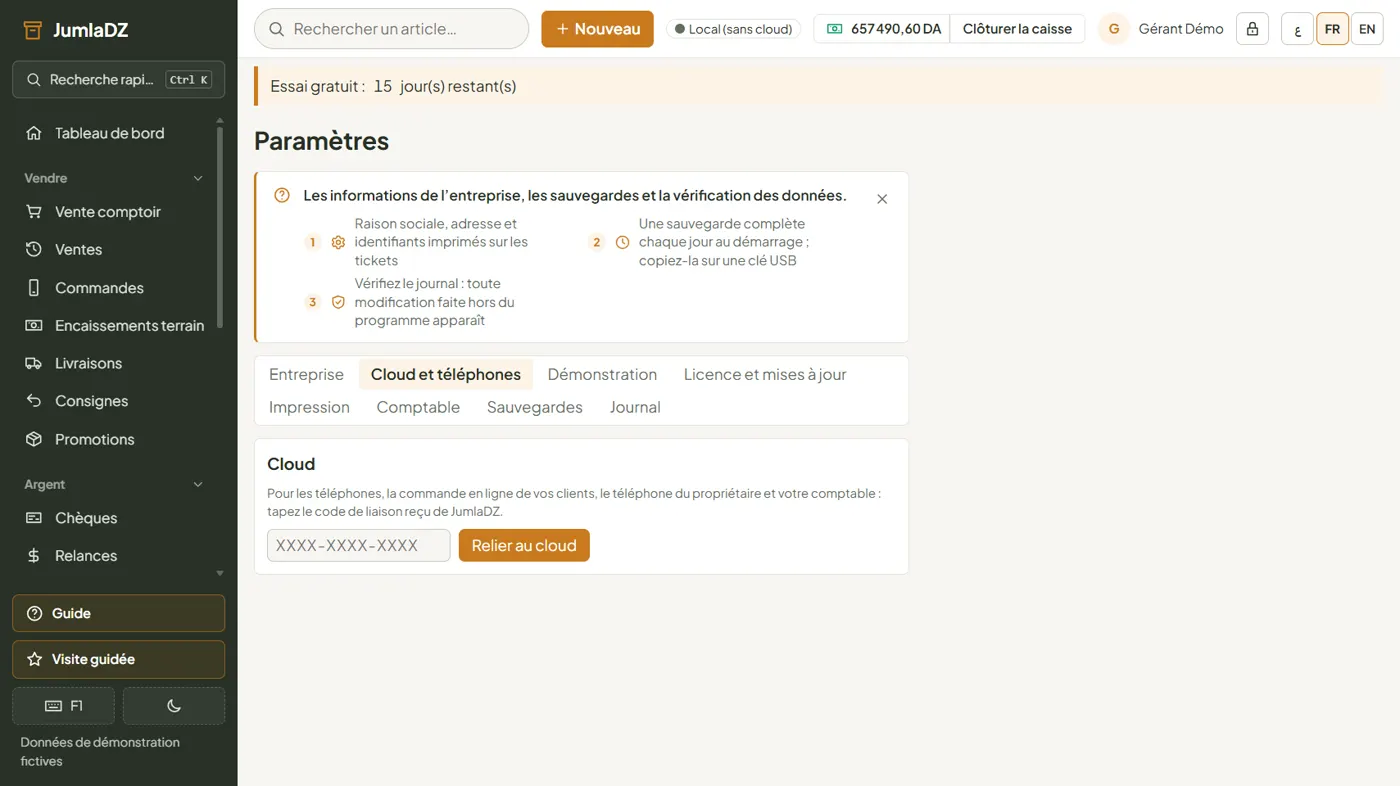Open Licence et mises à jour tab
Screen dimensions: 1400x786
click(x=765, y=374)
